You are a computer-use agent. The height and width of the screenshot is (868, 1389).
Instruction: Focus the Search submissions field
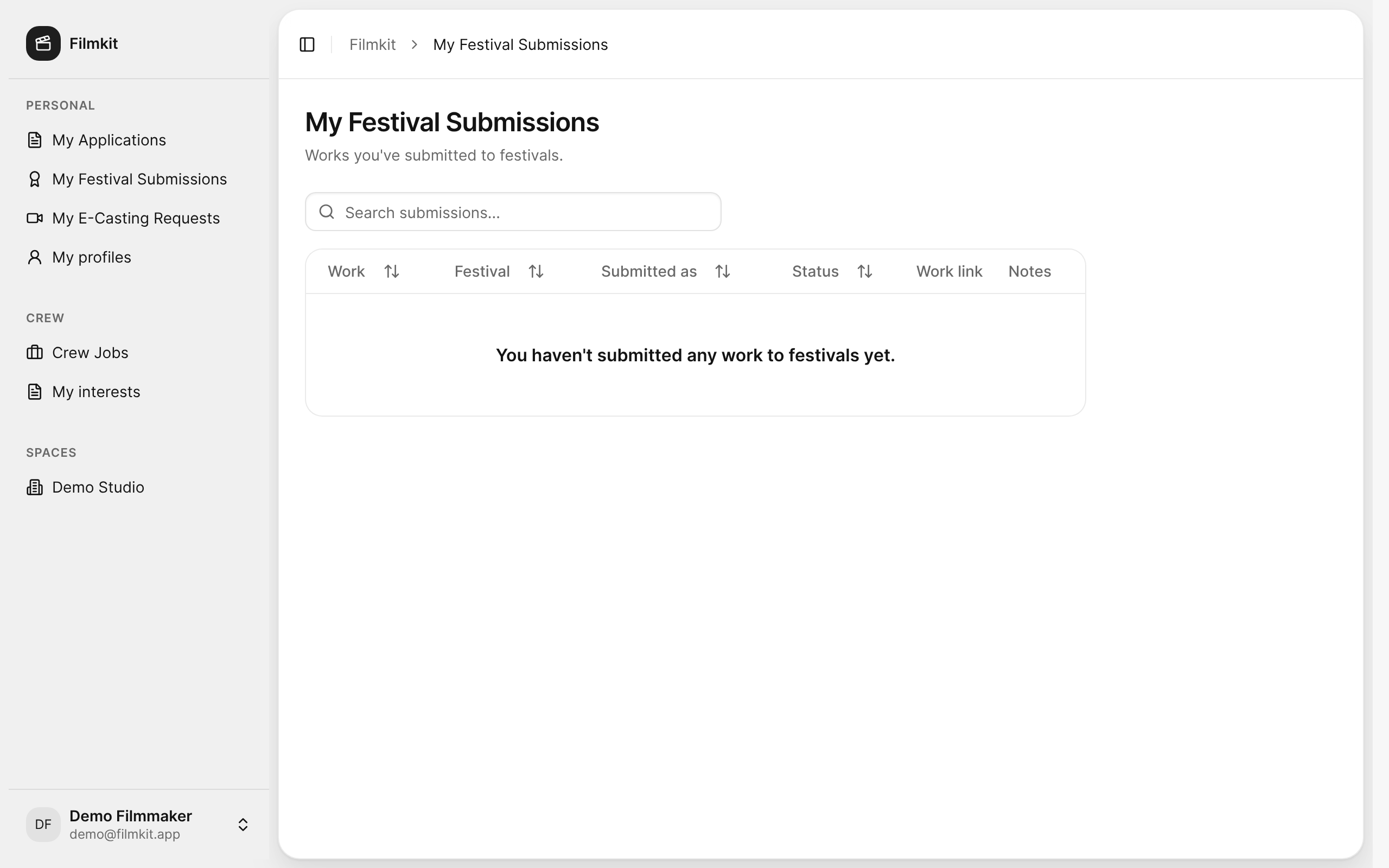tap(513, 212)
